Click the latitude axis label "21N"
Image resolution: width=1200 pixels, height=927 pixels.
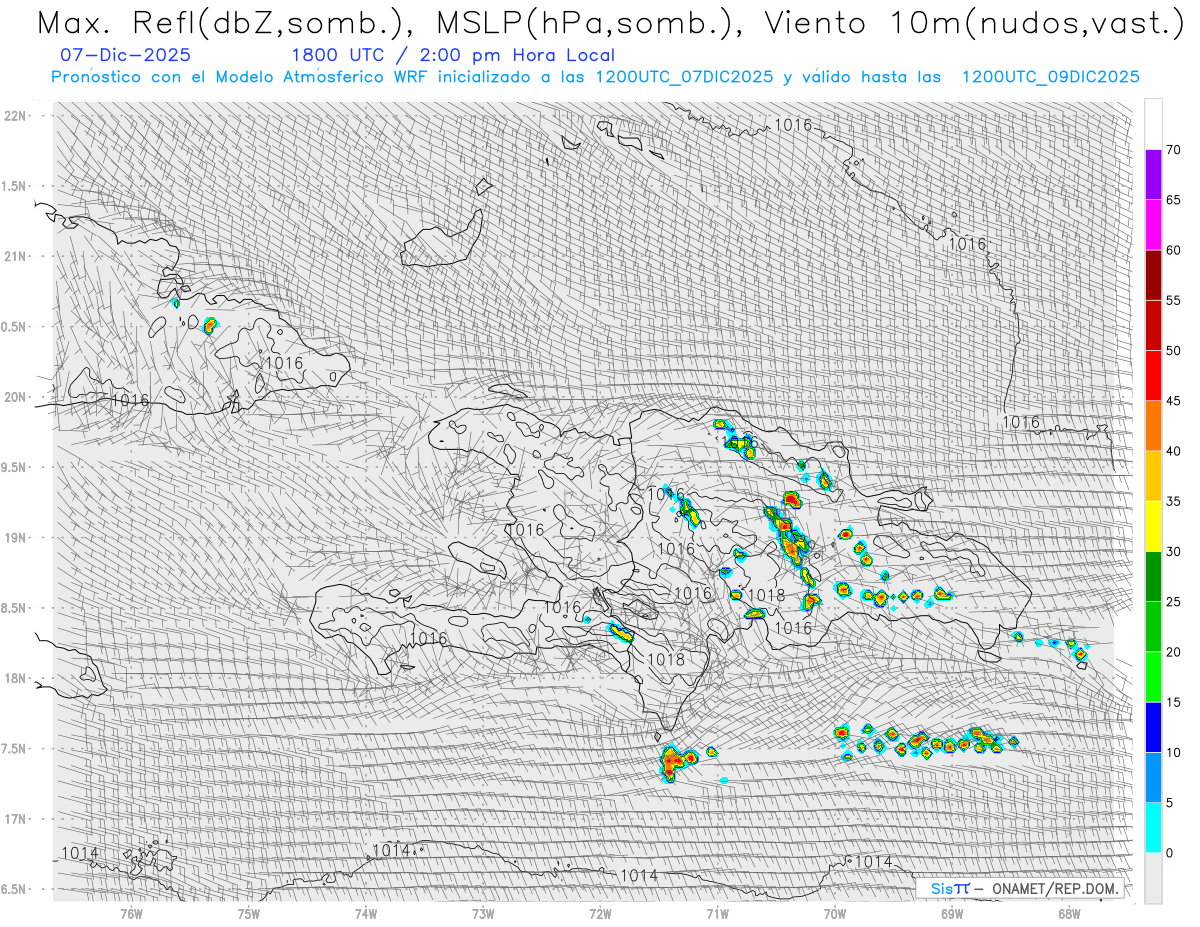16,257
